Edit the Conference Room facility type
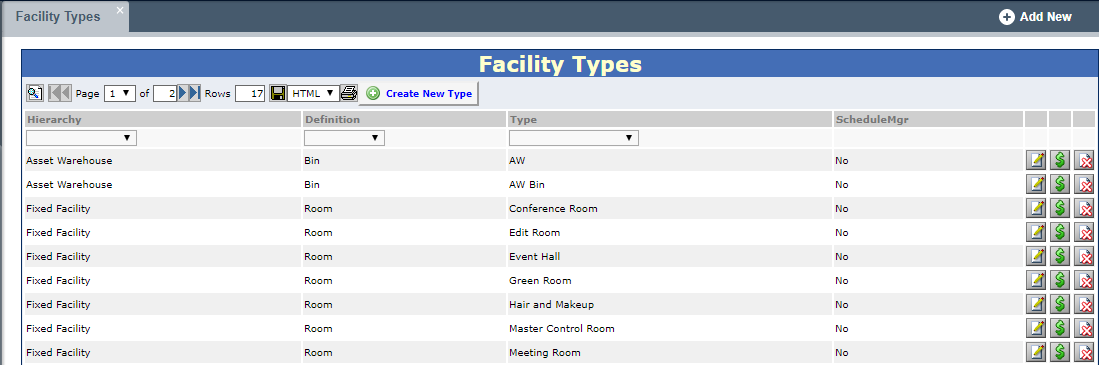Viewport: 1099px width, 365px height. (x=1035, y=208)
